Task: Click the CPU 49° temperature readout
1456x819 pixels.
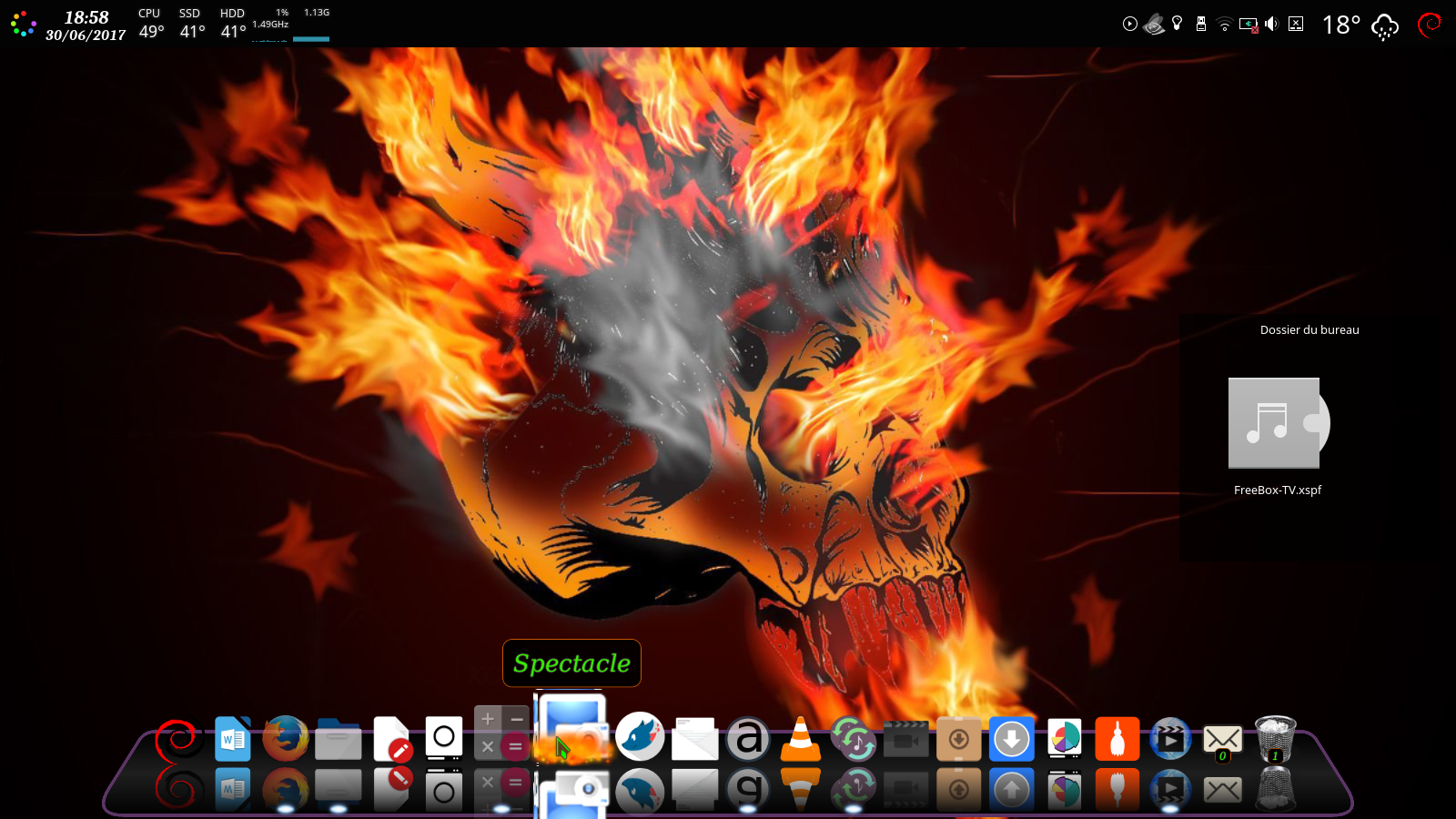Action: coord(151,25)
